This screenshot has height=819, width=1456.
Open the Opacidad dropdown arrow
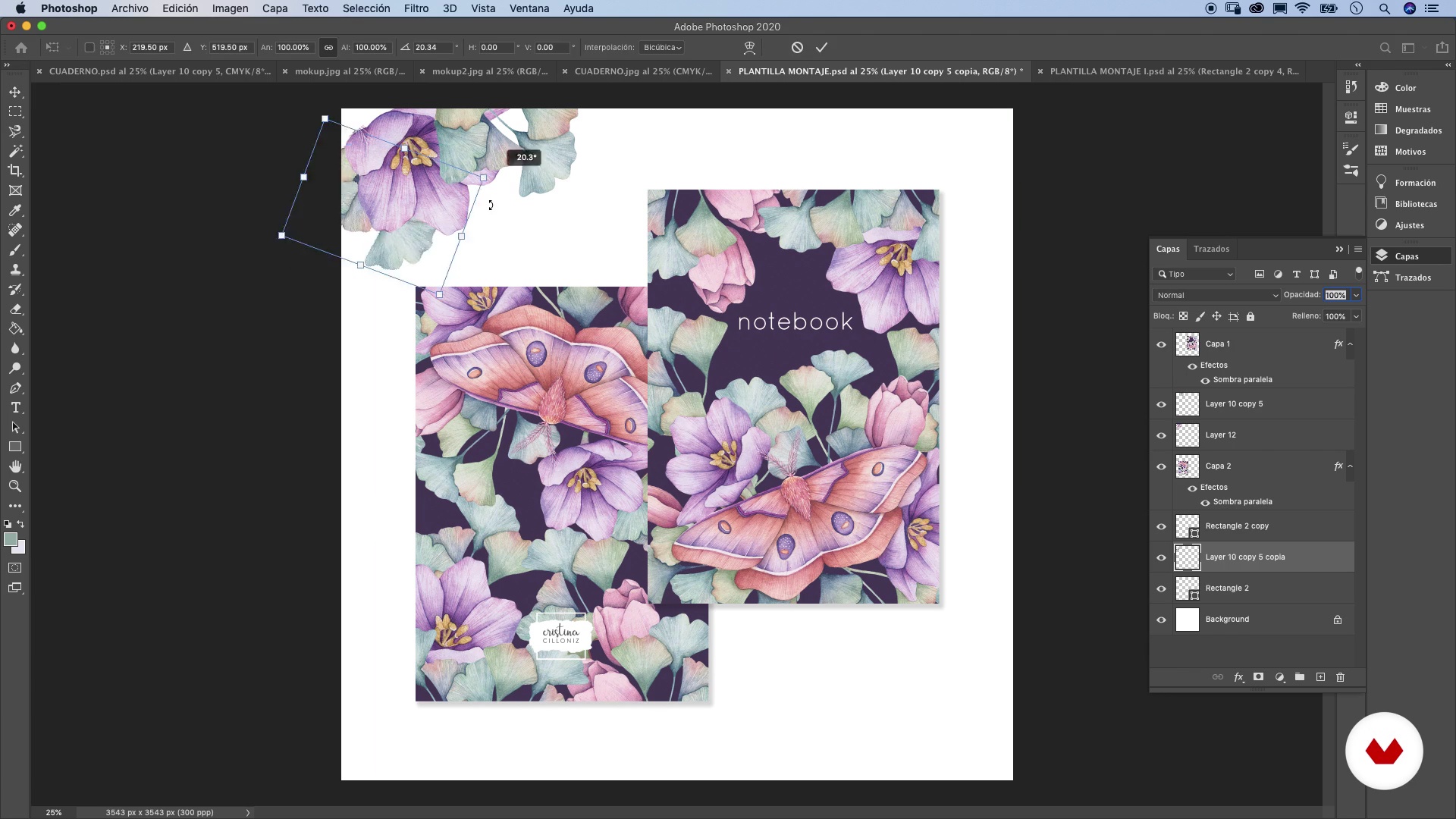point(1356,295)
